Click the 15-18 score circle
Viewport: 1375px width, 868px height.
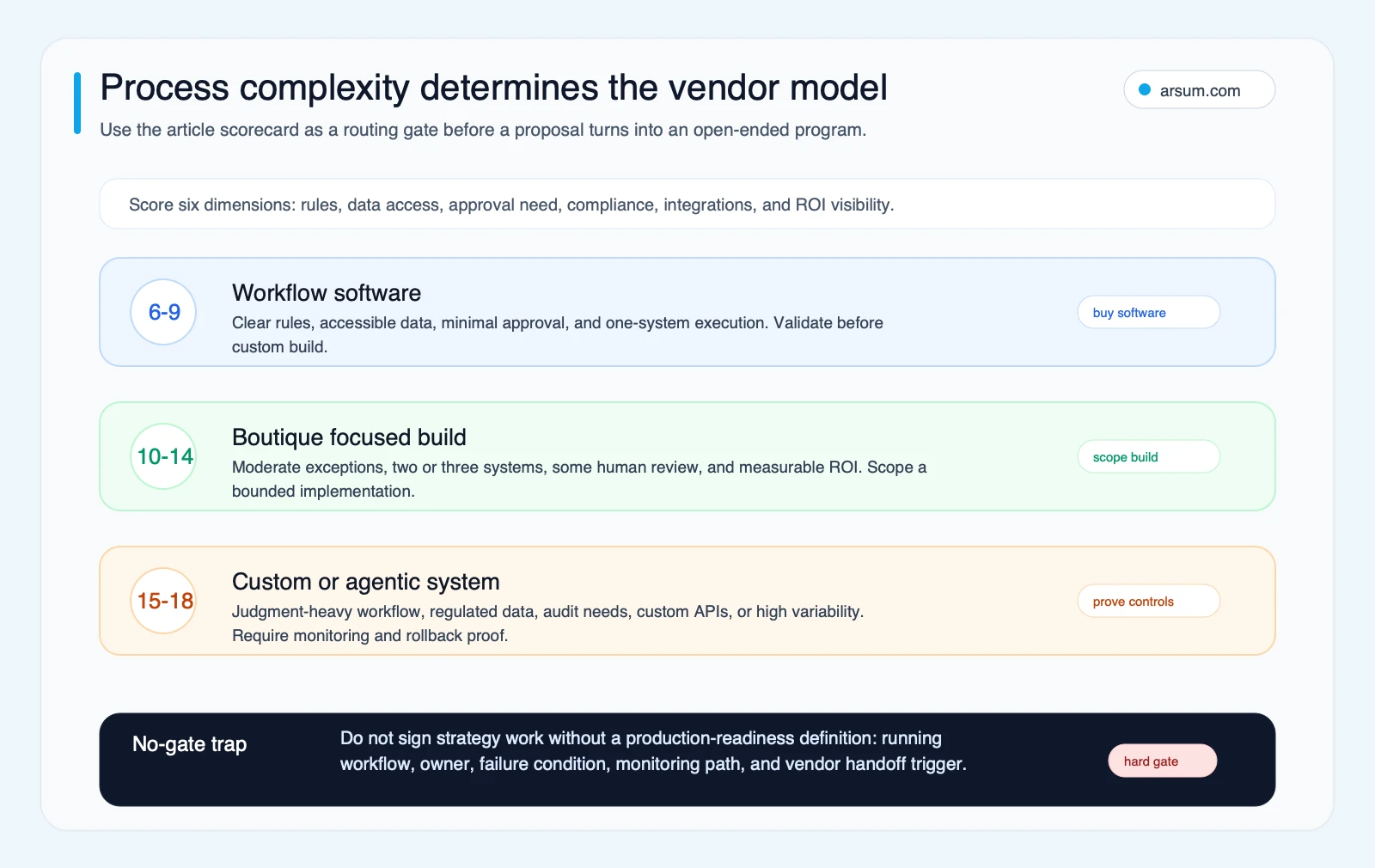pyautogui.click(x=163, y=601)
